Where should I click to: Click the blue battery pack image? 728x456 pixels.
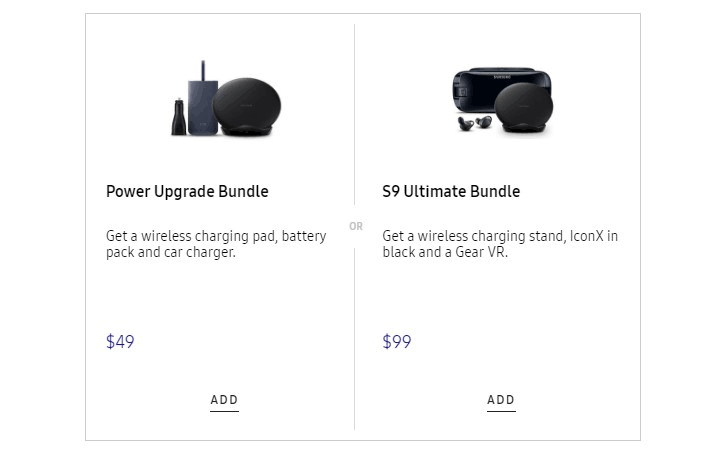click(200, 105)
